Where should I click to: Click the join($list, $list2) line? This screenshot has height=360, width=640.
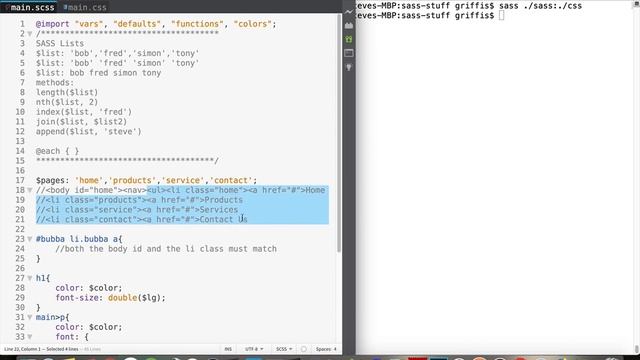81,122
